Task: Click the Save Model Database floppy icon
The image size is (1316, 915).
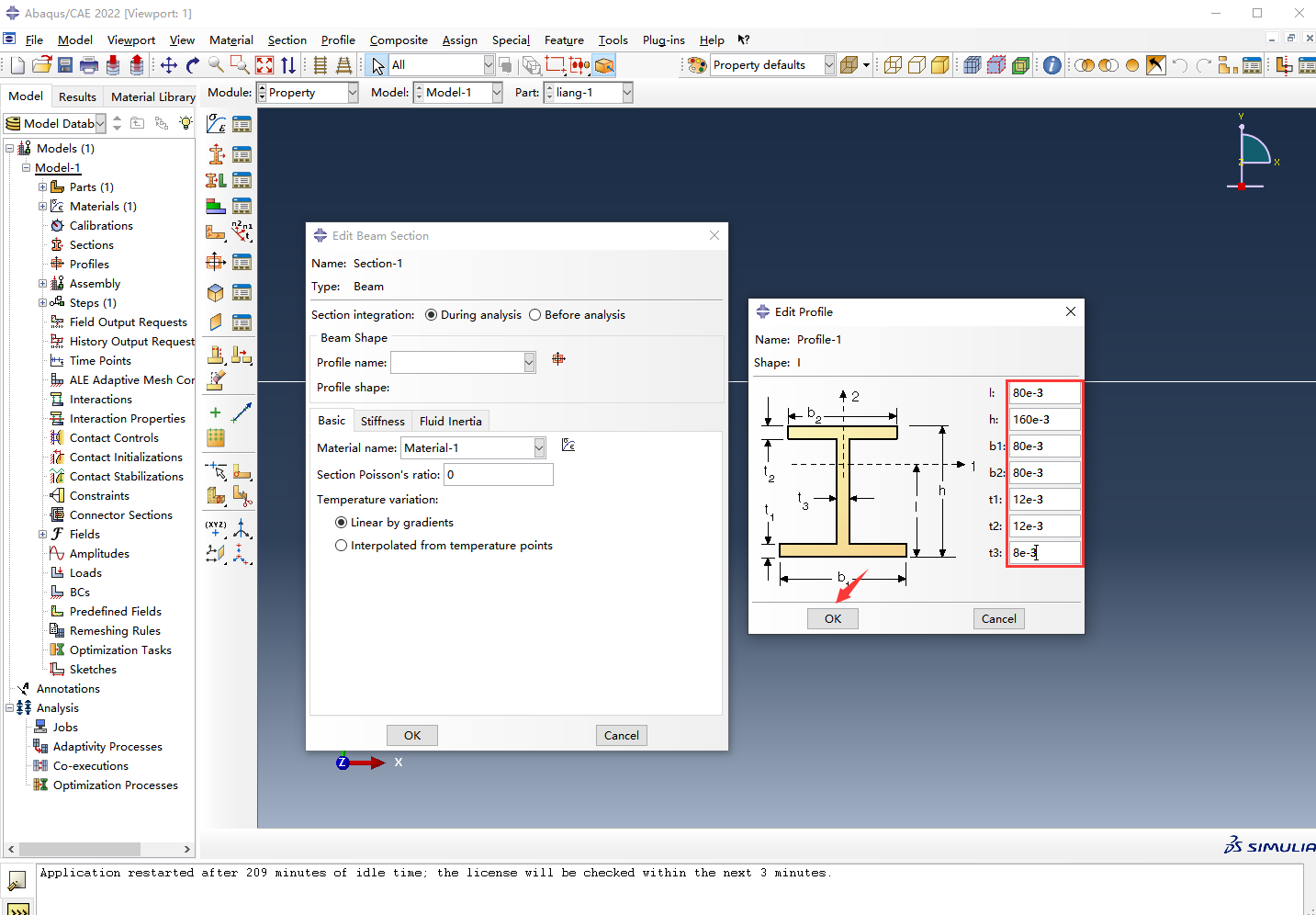Action: [x=65, y=65]
